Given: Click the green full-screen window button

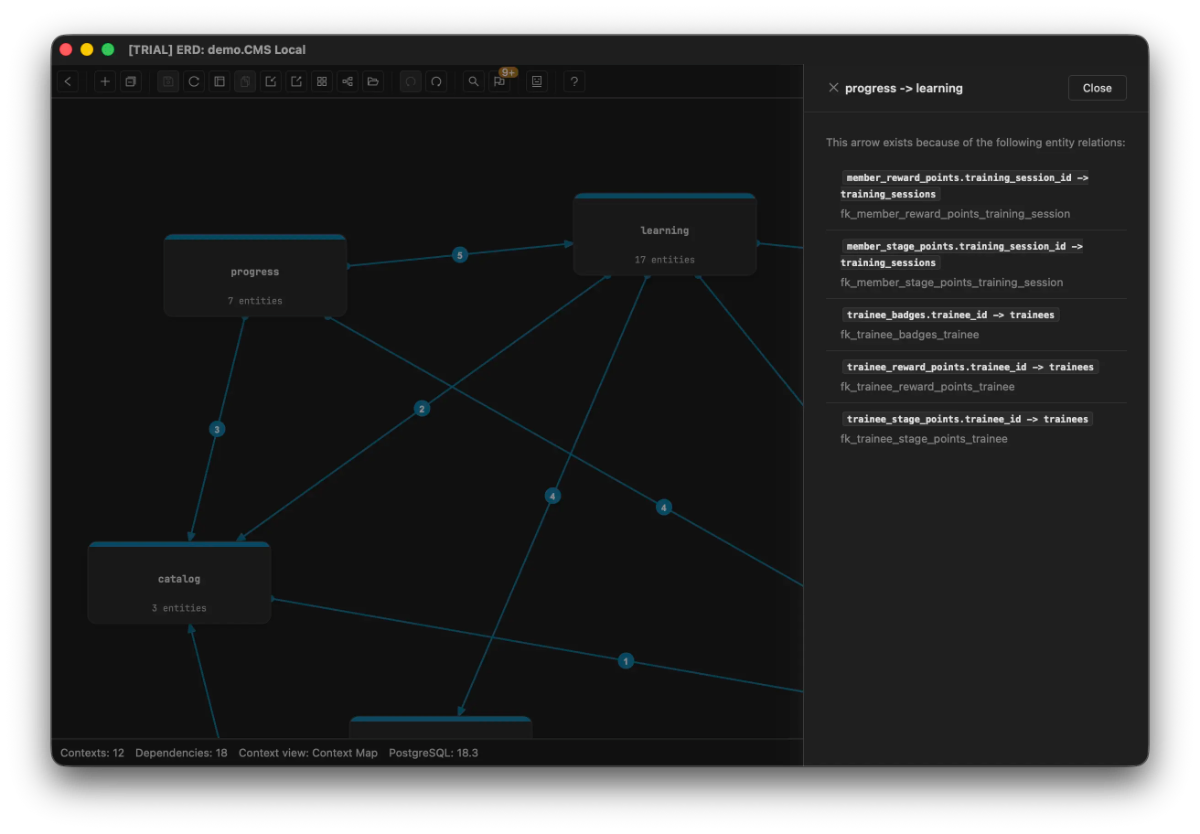Looking at the screenshot, I should (108, 49).
